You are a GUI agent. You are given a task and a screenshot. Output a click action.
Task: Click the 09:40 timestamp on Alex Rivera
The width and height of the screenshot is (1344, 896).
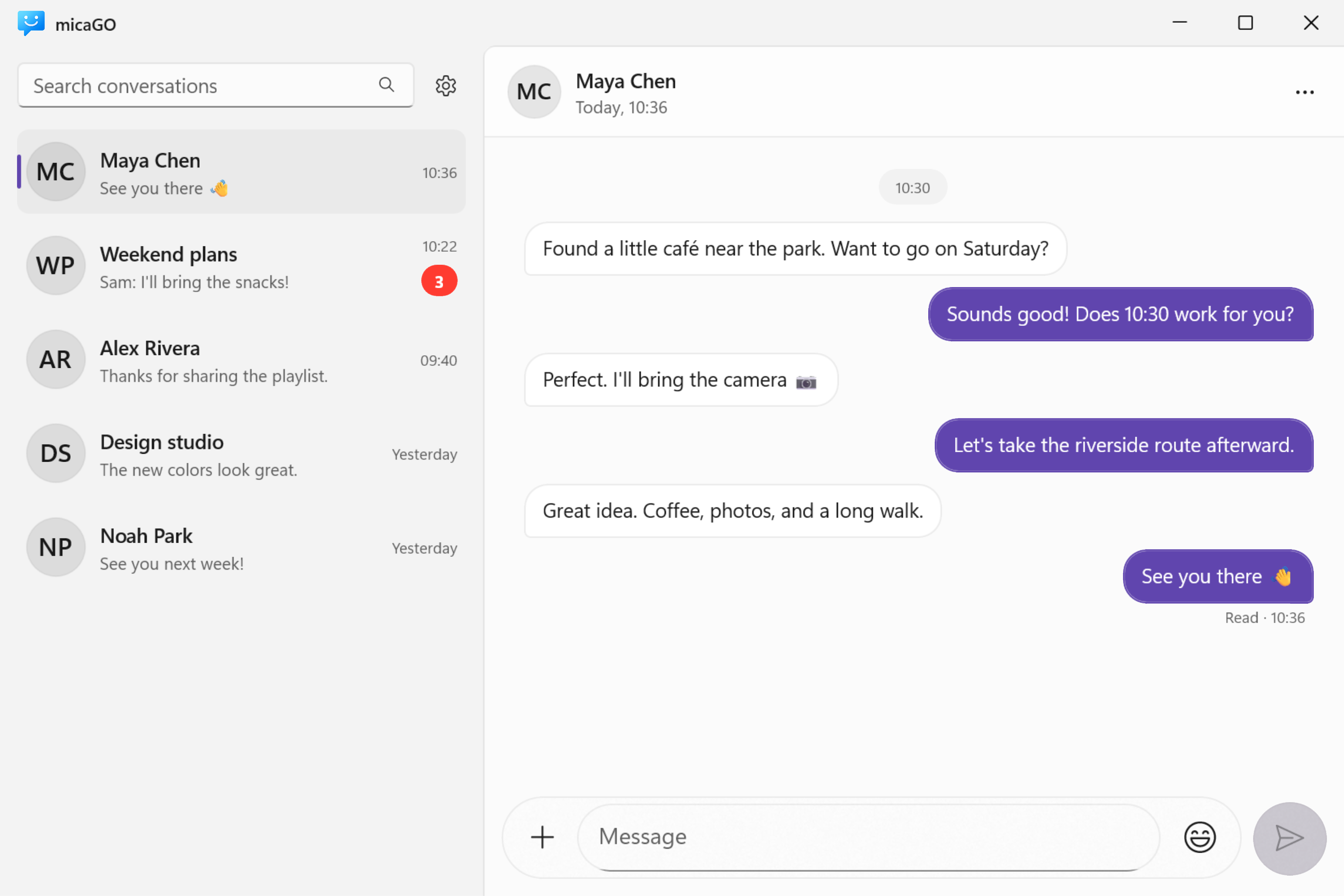click(x=438, y=361)
